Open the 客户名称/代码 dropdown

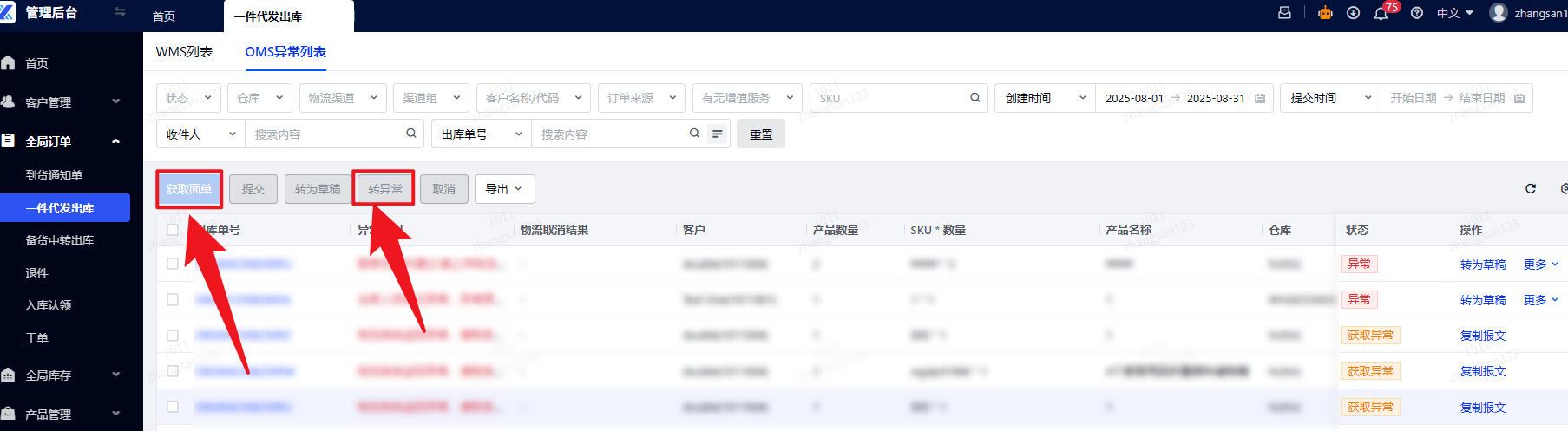click(534, 98)
